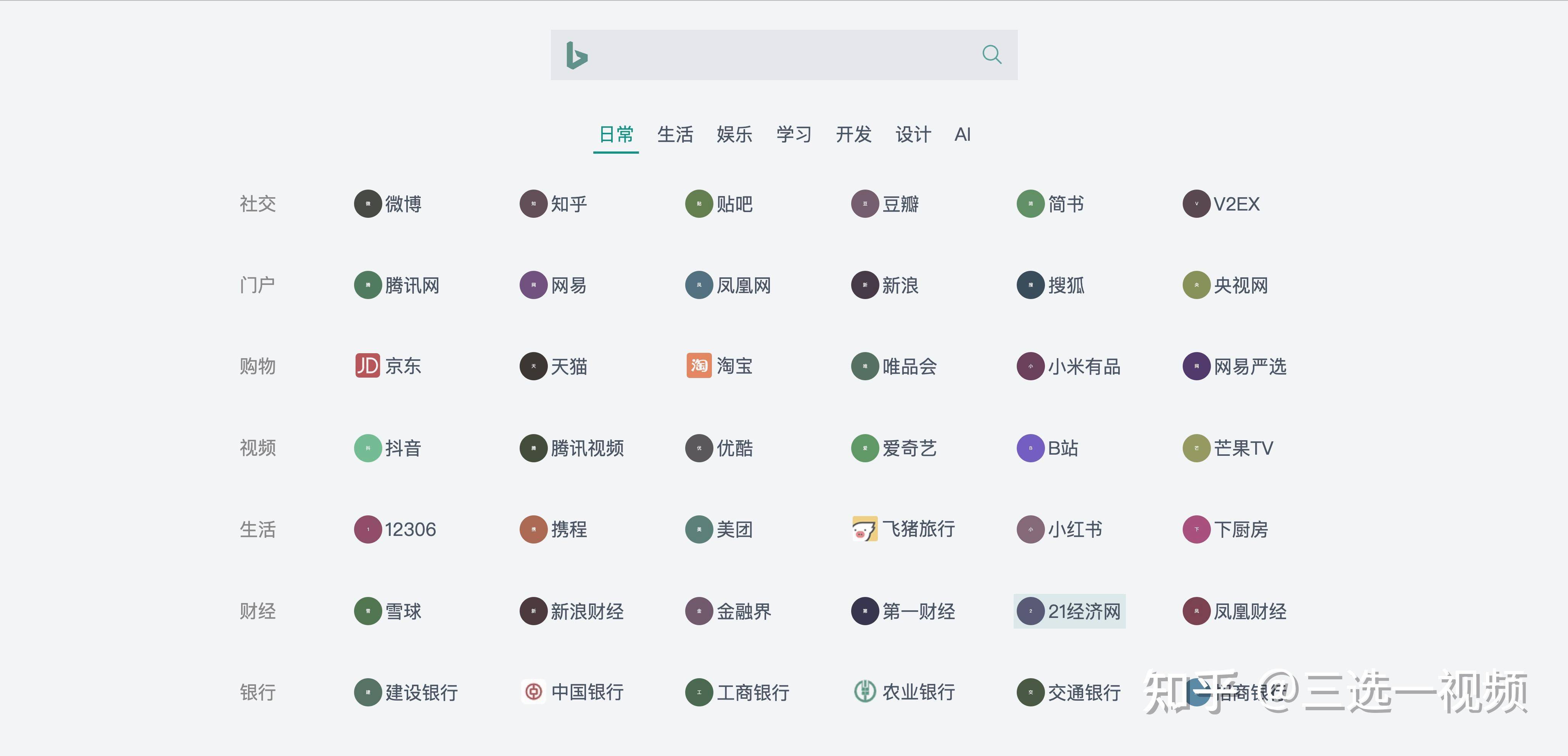Click the red JD 京东 logo
The height and width of the screenshot is (756, 1568).
(x=368, y=365)
